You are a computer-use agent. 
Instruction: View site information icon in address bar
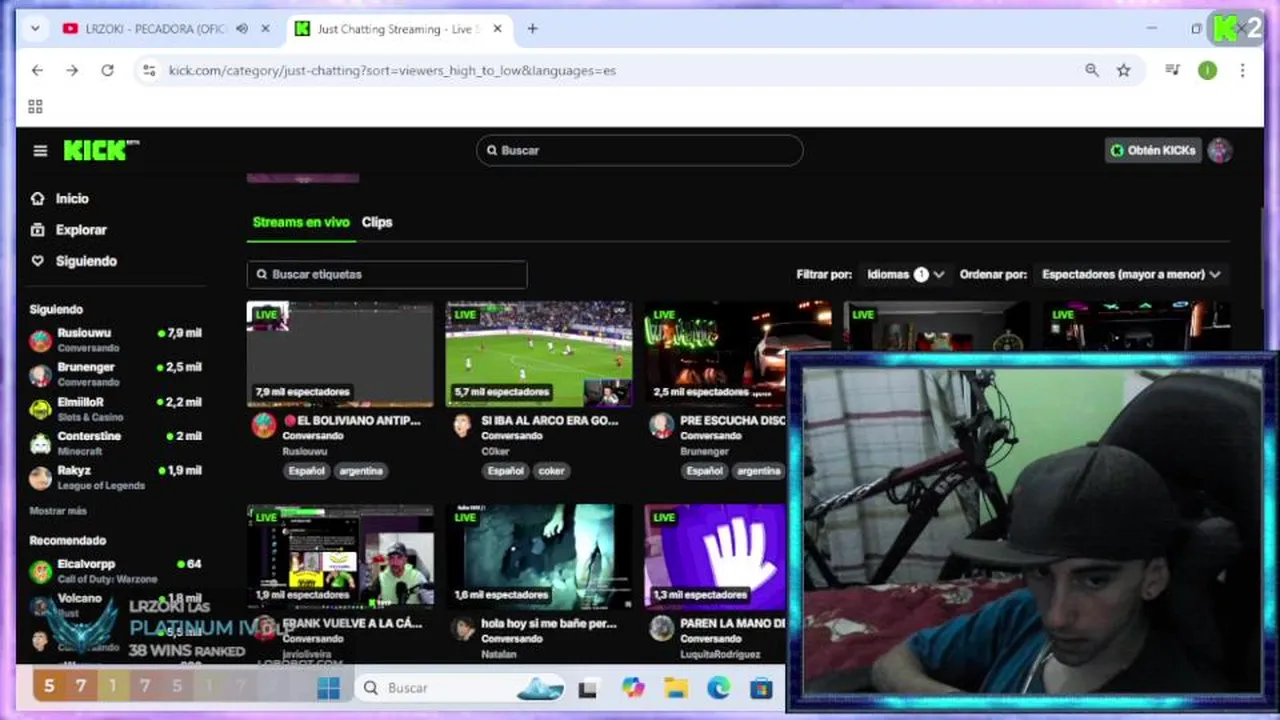(x=149, y=70)
